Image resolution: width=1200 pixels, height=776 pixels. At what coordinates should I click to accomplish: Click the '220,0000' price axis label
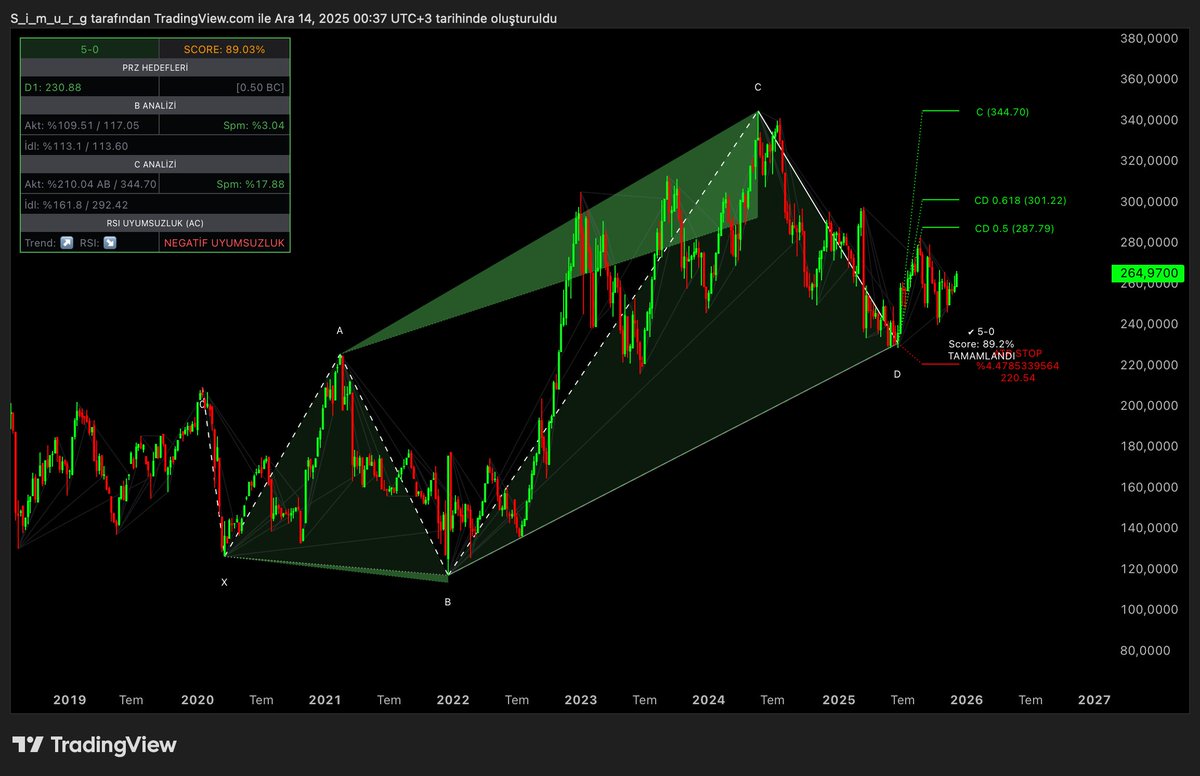1150,365
